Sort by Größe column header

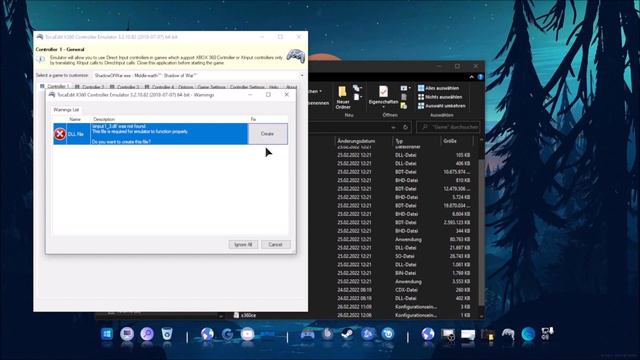[x=456, y=141]
